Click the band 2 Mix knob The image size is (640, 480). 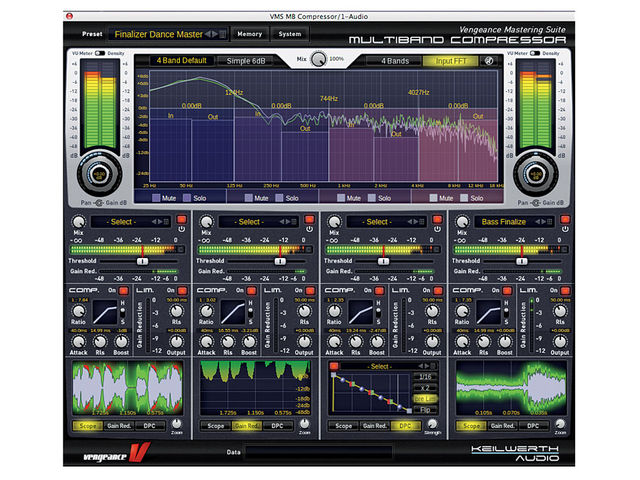pos(207,222)
